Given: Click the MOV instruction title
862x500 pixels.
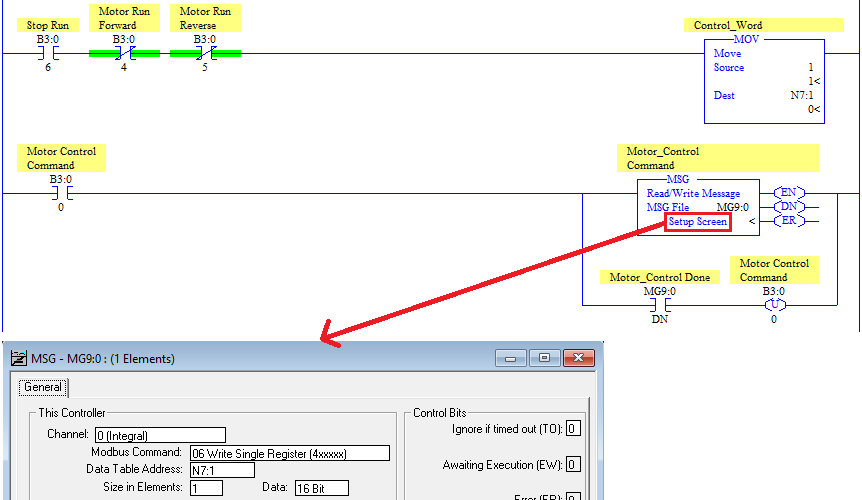Looking at the screenshot, I should click(747, 40).
